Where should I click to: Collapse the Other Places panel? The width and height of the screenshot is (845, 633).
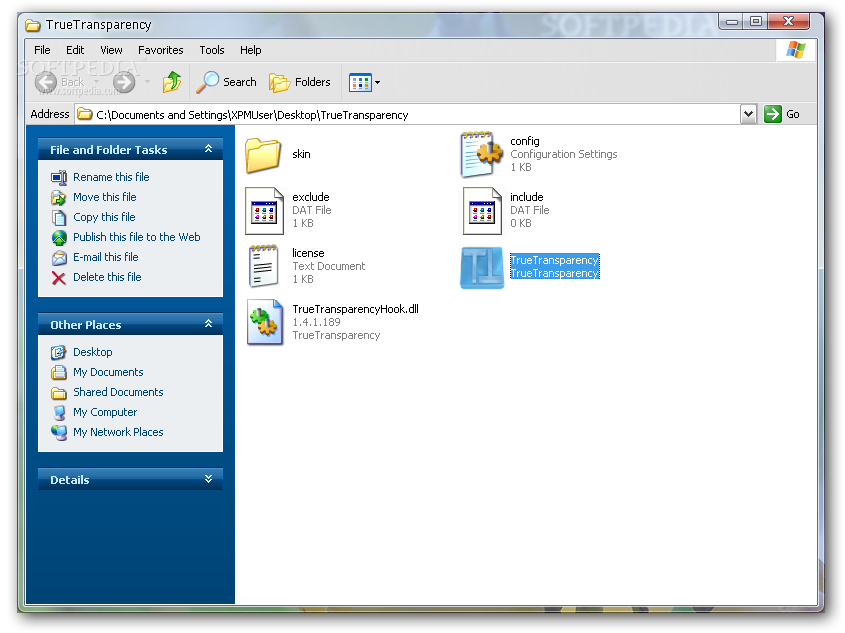[209, 324]
